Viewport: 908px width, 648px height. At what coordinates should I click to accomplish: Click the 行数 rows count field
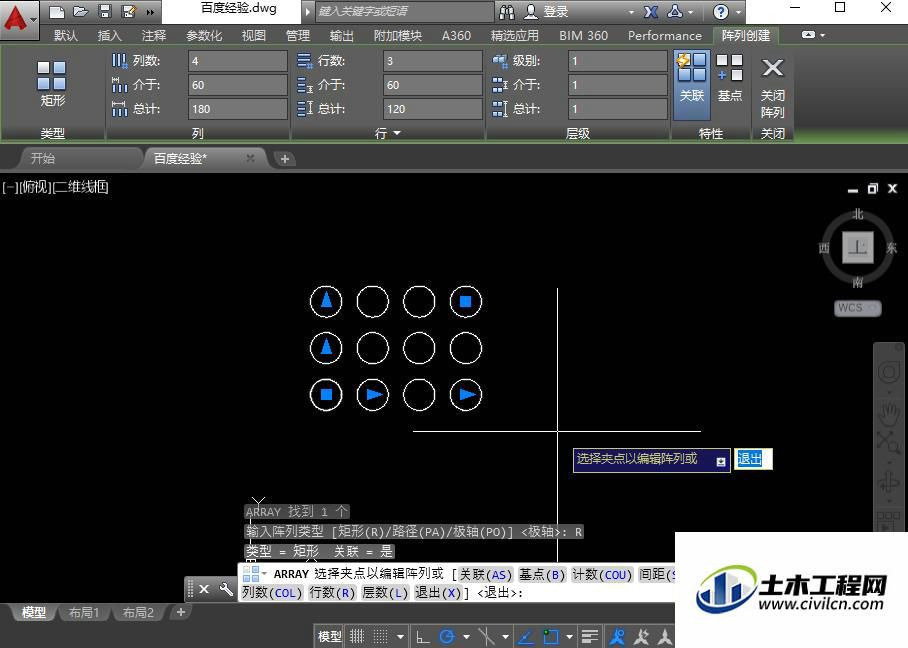click(433, 61)
